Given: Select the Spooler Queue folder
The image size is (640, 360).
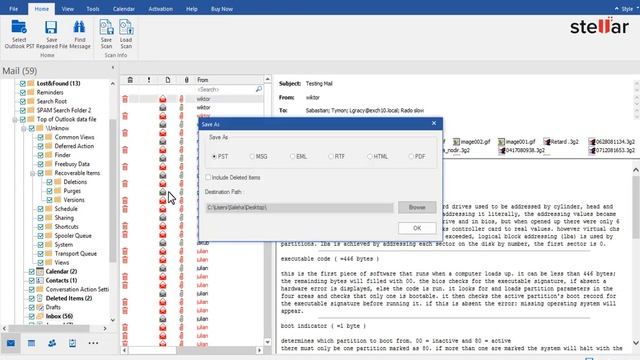Looking at the screenshot, I should click(x=73, y=236).
